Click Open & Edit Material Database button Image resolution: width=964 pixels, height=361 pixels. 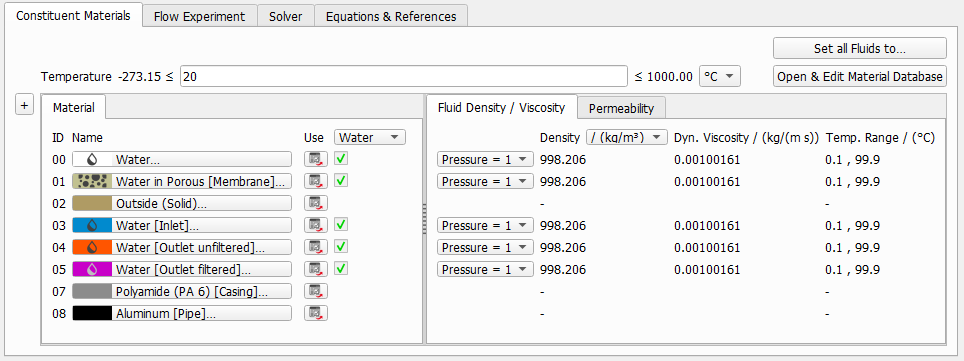point(859,76)
